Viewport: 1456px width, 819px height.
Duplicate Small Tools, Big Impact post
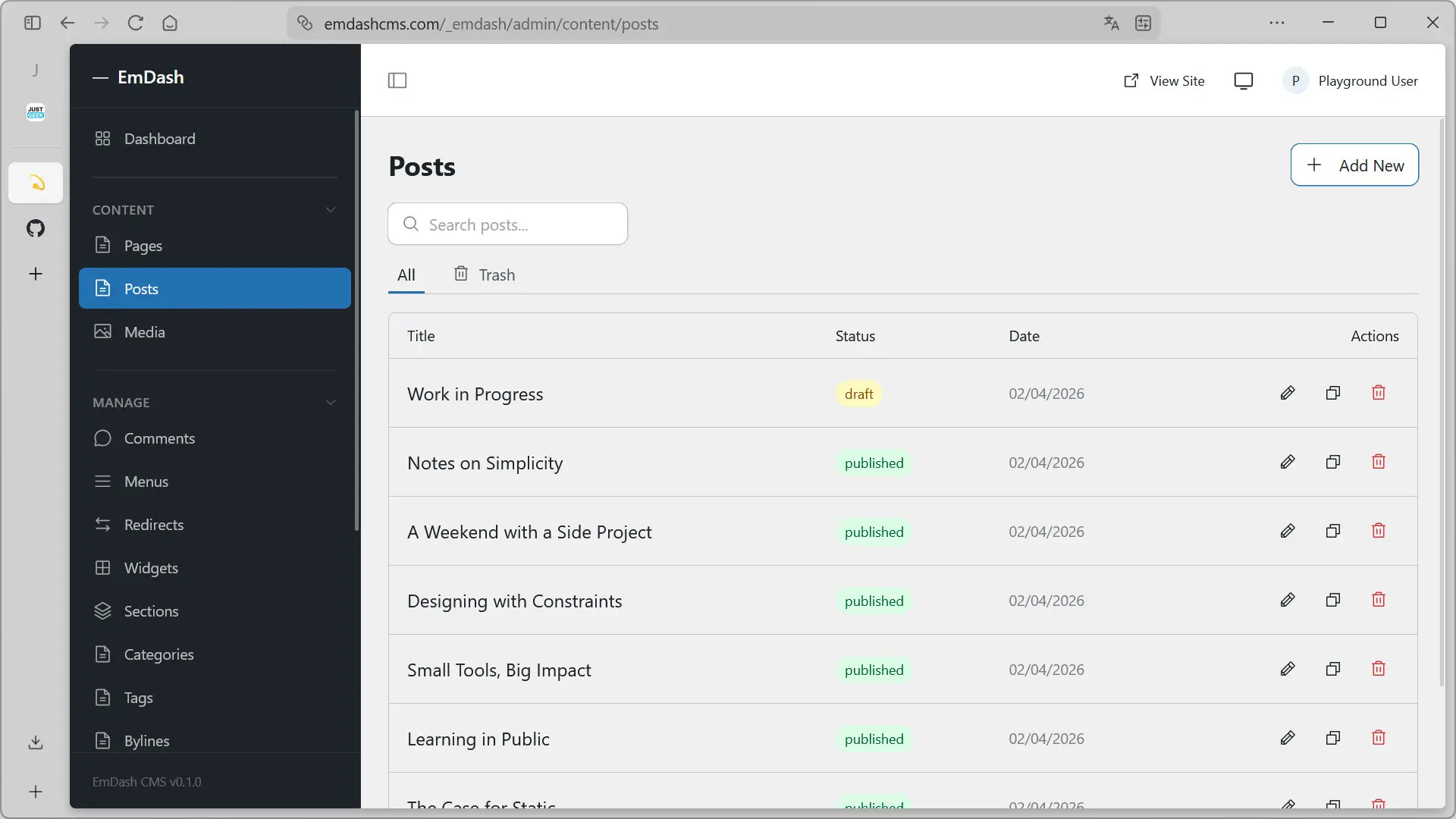1333,669
